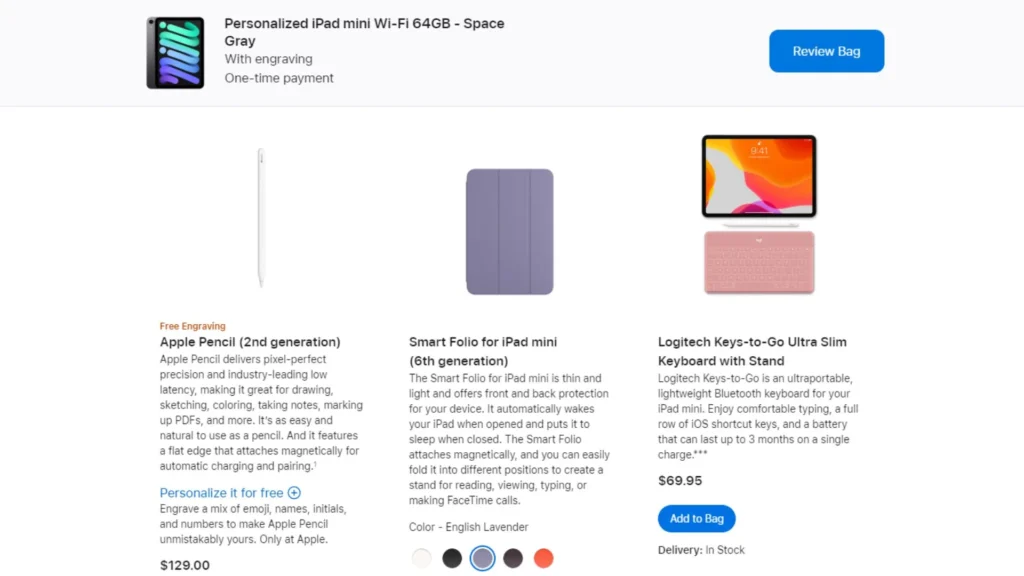Select the English Lavender color swatch
Screen dimensions: 1024x576
(482, 558)
